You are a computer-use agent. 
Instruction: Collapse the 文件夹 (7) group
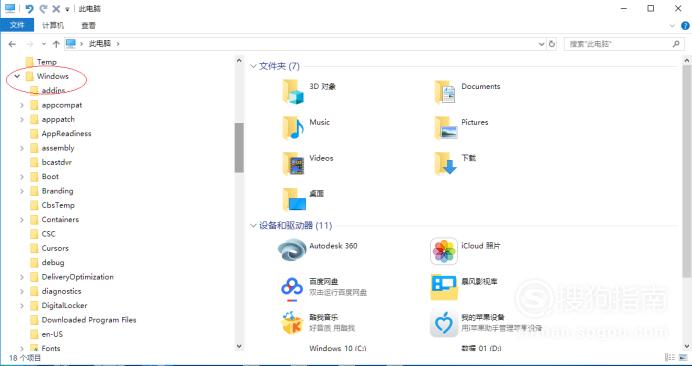253,66
